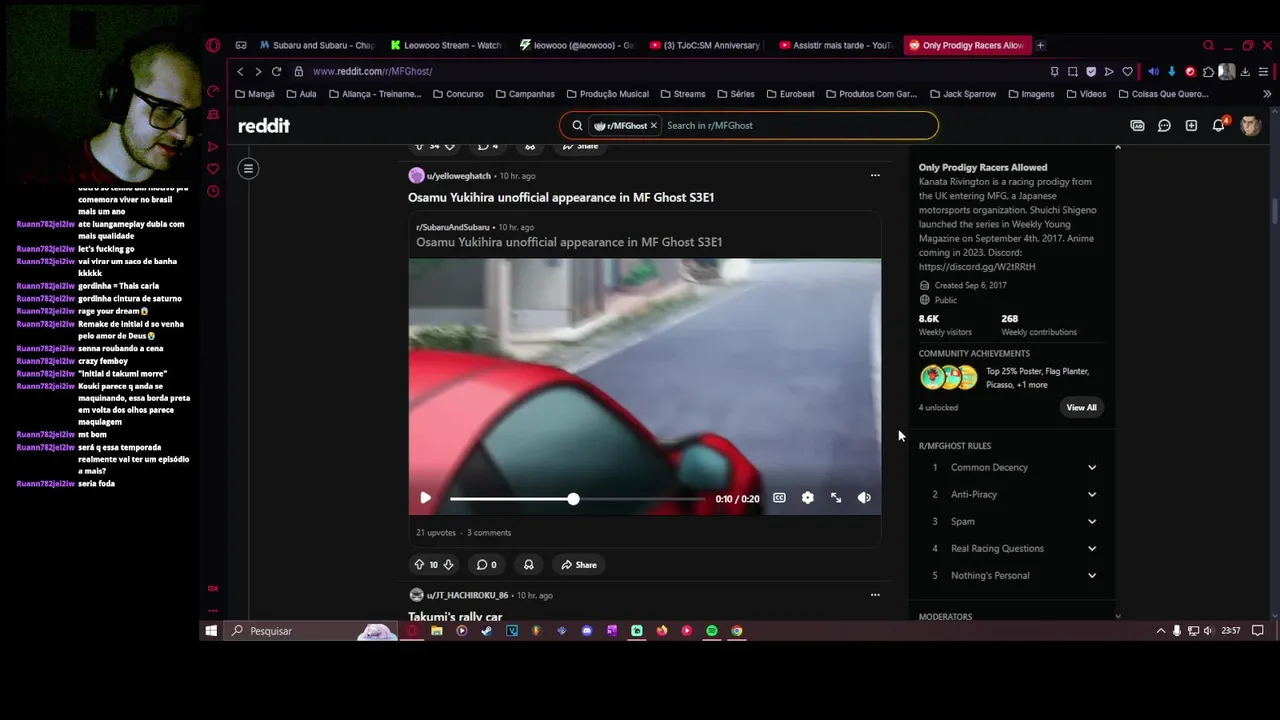The height and width of the screenshot is (720, 1280).
Task: Open the Subaru and Subaru browser tab
Action: click(x=315, y=45)
